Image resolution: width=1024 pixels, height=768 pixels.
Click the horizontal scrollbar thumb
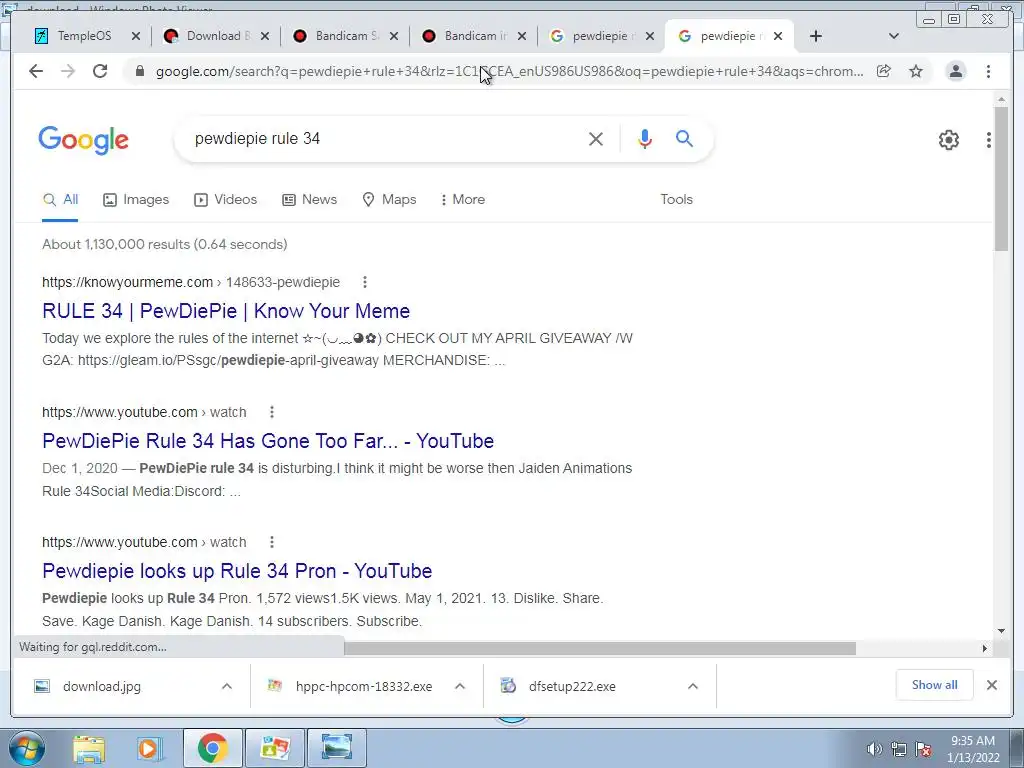(600, 648)
